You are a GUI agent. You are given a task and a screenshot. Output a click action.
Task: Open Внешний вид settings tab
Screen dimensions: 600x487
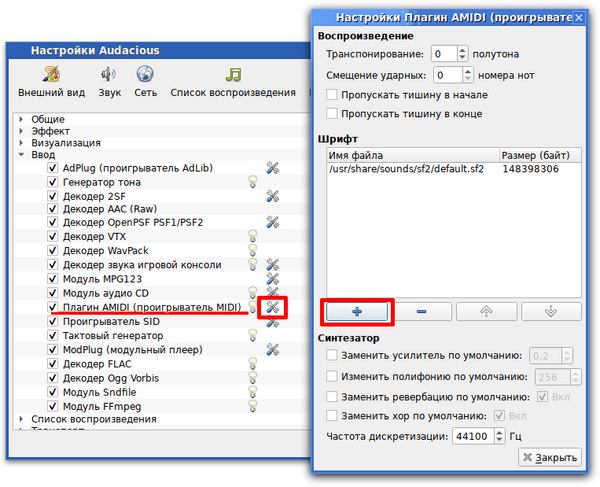tap(52, 81)
